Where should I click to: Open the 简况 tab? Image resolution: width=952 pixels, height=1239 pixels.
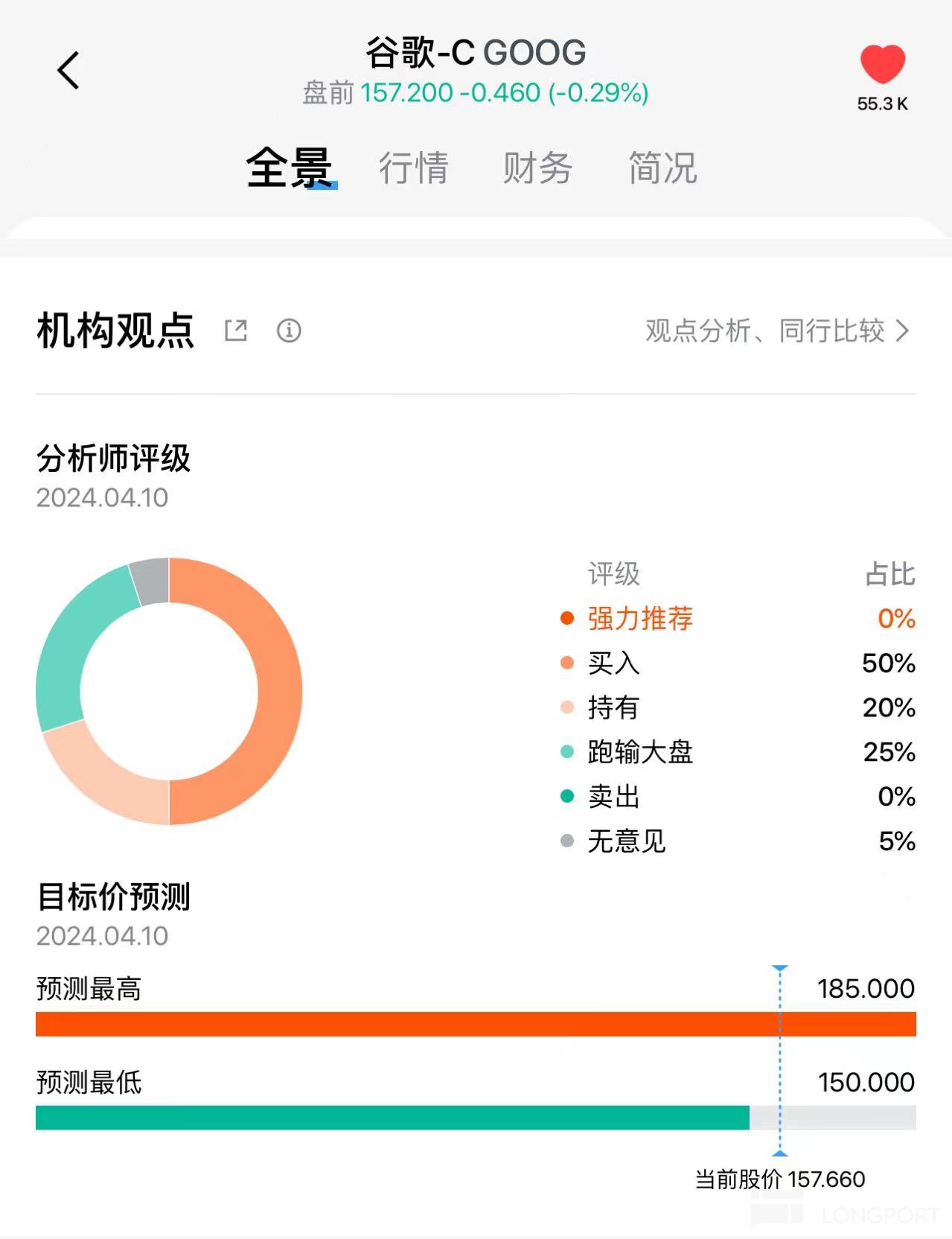pyautogui.click(x=662, y=167)
